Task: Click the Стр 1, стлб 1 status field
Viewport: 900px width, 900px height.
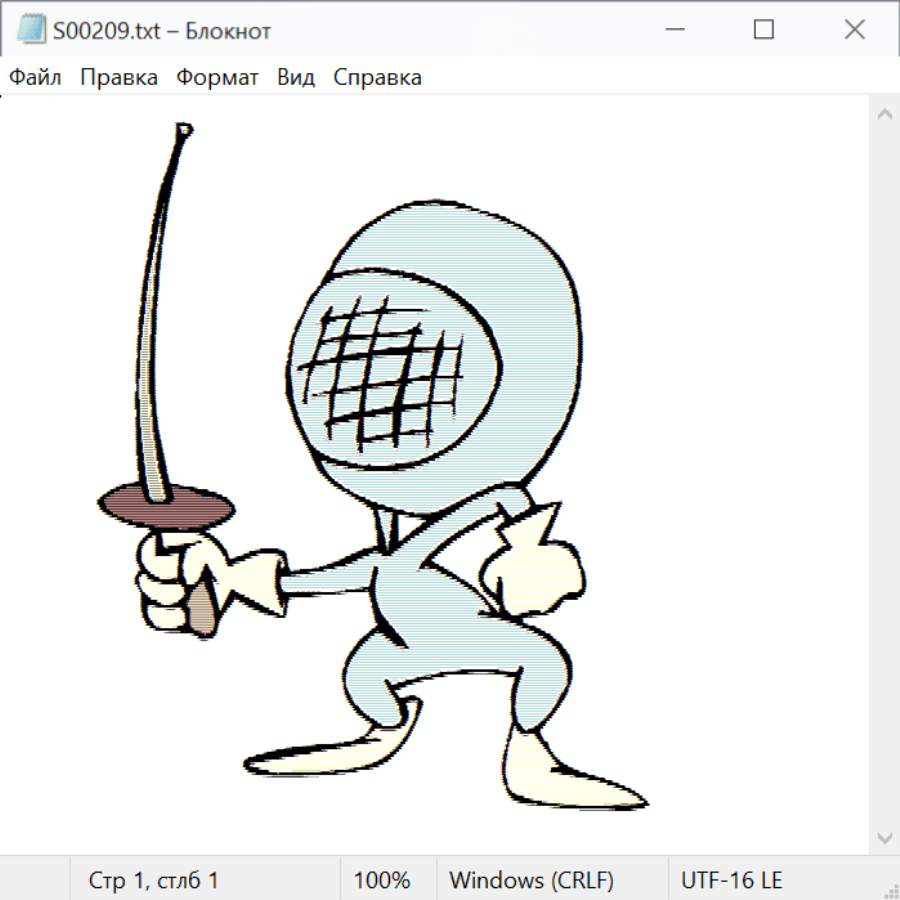Action: click(153, 880)
